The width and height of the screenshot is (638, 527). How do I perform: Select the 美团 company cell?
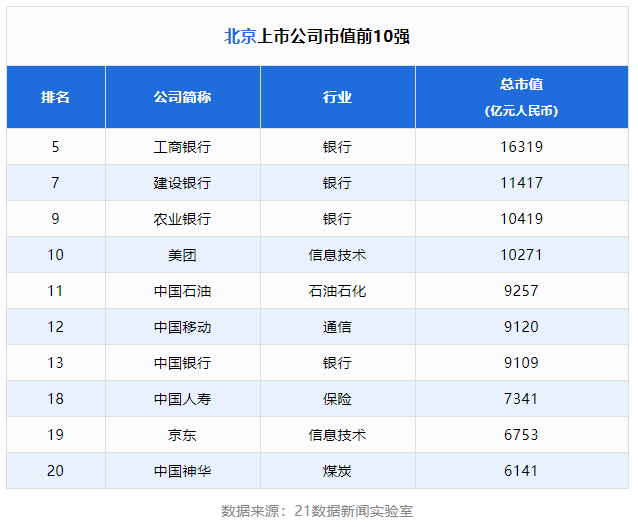[x=182, y=255]
